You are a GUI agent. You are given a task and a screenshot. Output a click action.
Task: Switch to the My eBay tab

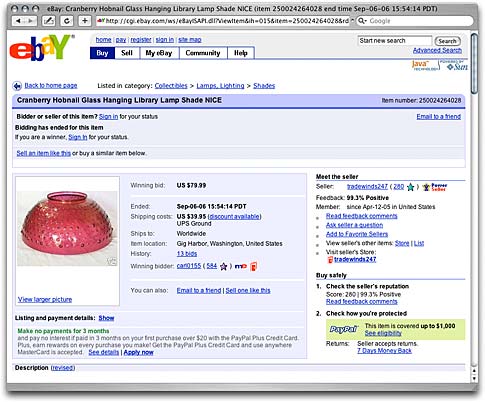click(159, 53)
